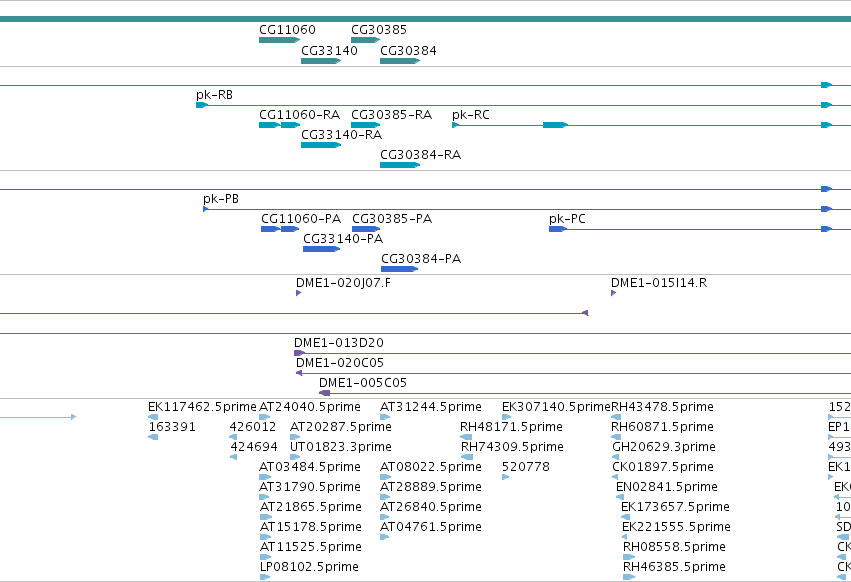The height and width of the screenshot is (582, 851).
Task: Click the AT31244.5prime EST
Action: [x=385, y=417]
